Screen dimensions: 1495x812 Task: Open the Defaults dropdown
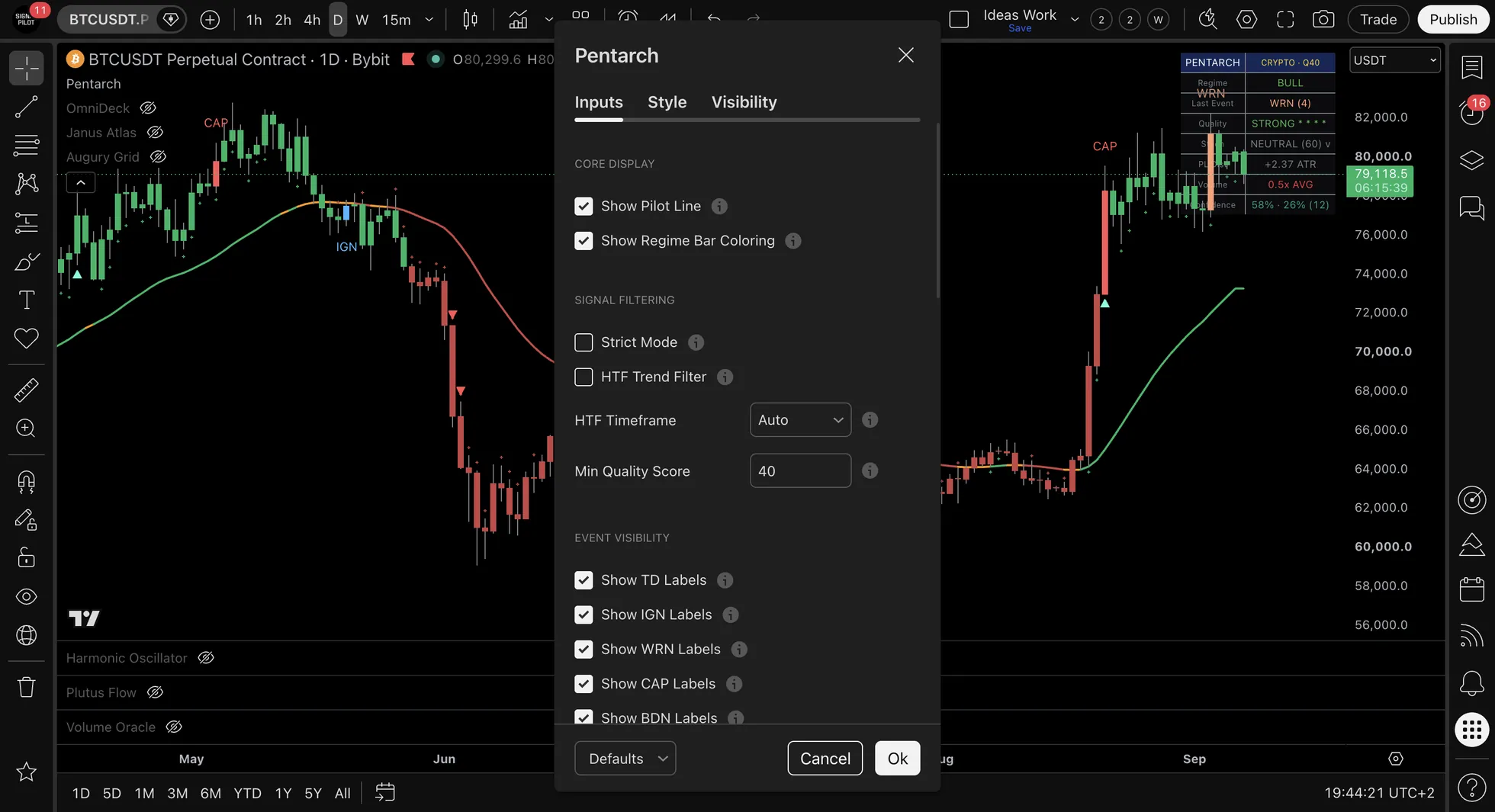pyautogui.click(x=625, y=759)
